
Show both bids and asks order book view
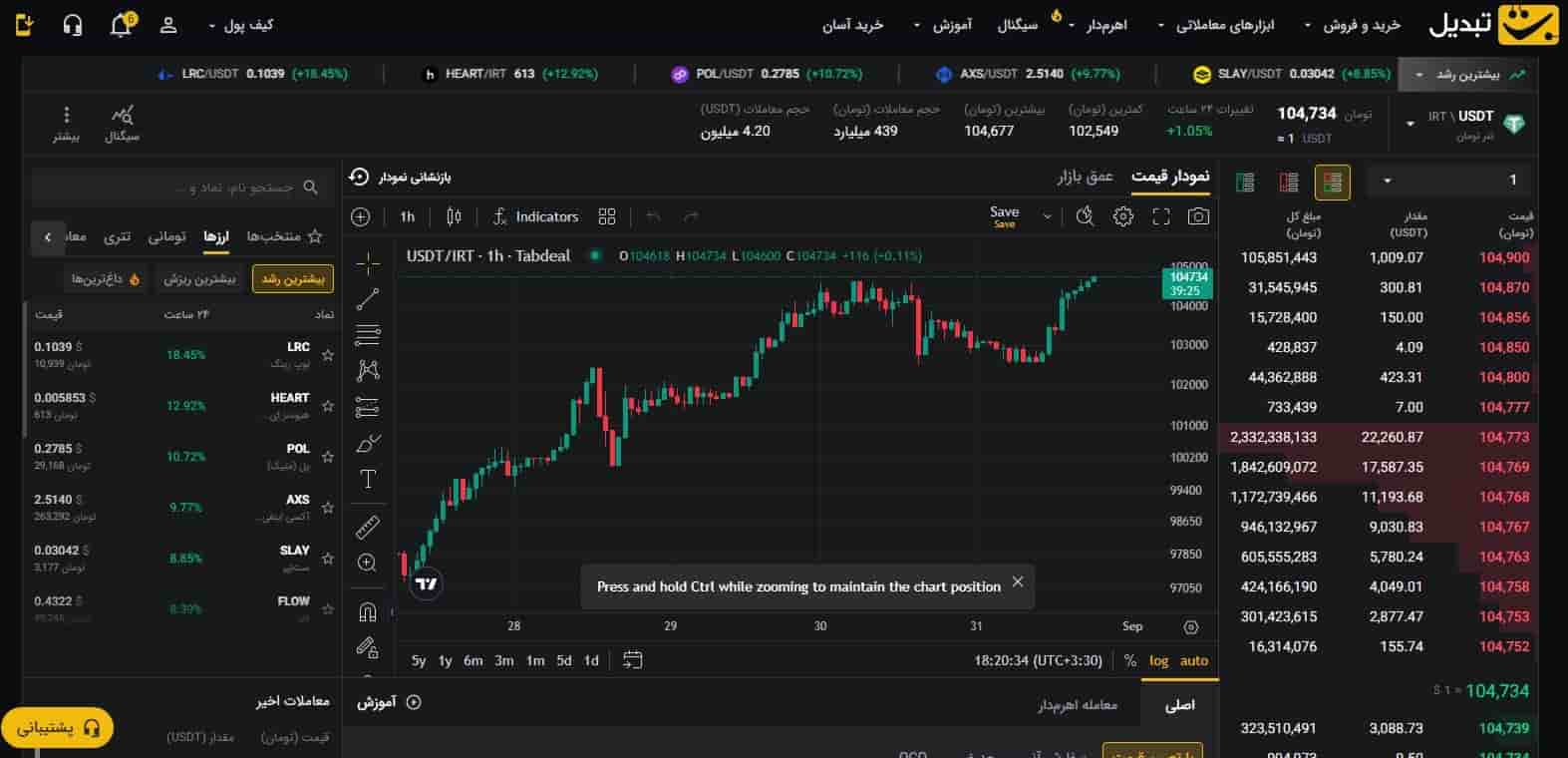(1333, 182)
